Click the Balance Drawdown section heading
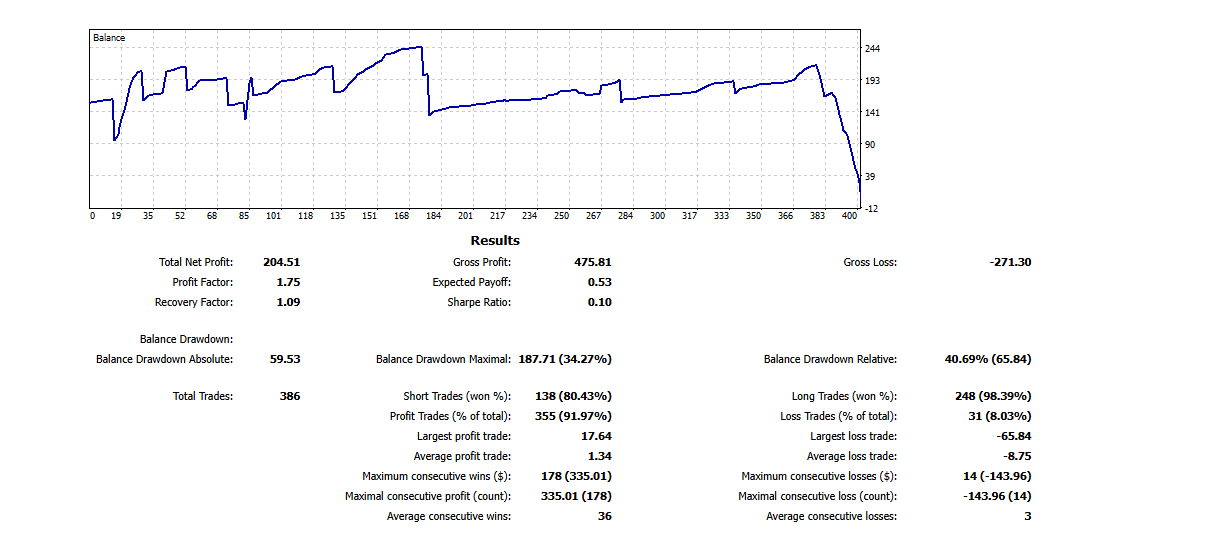The height and width of the screenshot is (534, 1206). coord(187,340)
